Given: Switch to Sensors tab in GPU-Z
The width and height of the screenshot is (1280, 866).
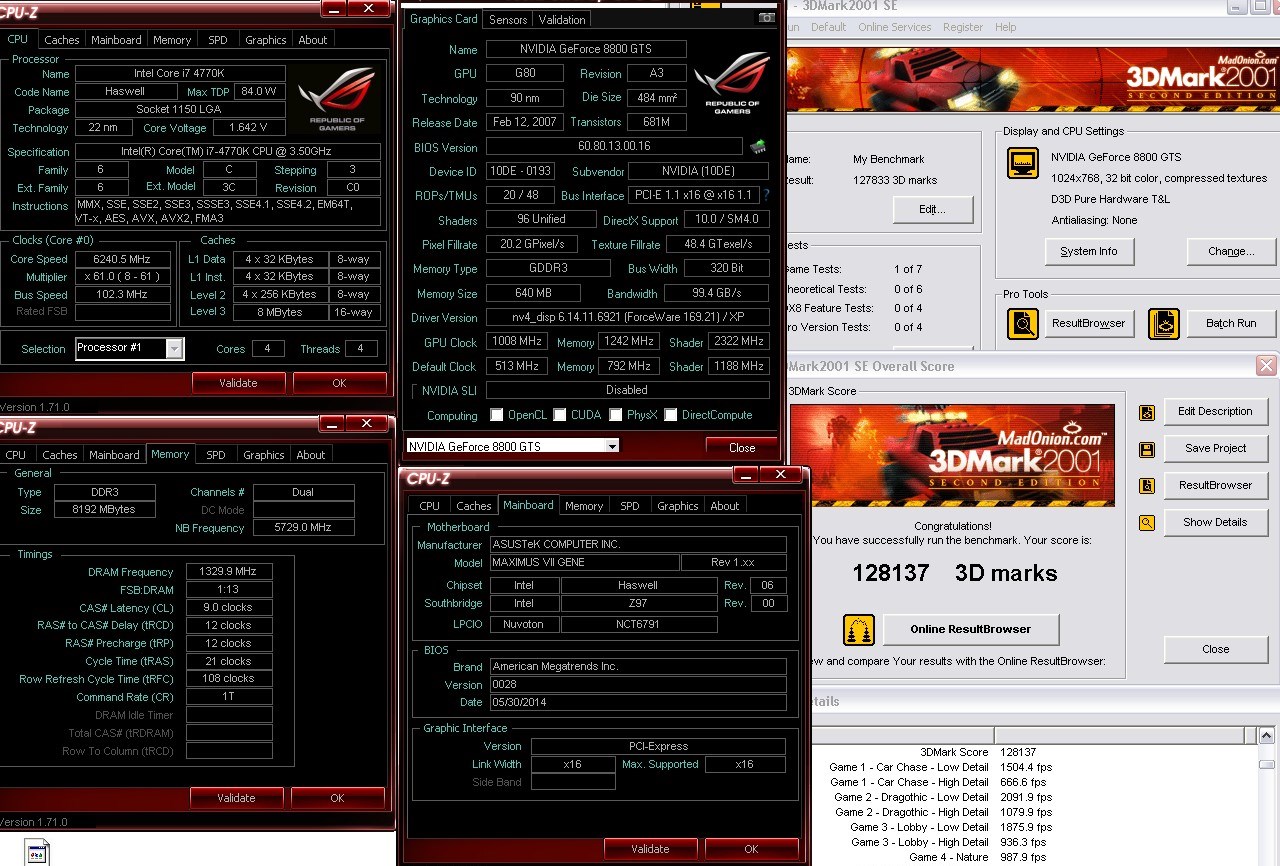Looking at the screenshot, I should pyautogui.click(x=508, y=19).
